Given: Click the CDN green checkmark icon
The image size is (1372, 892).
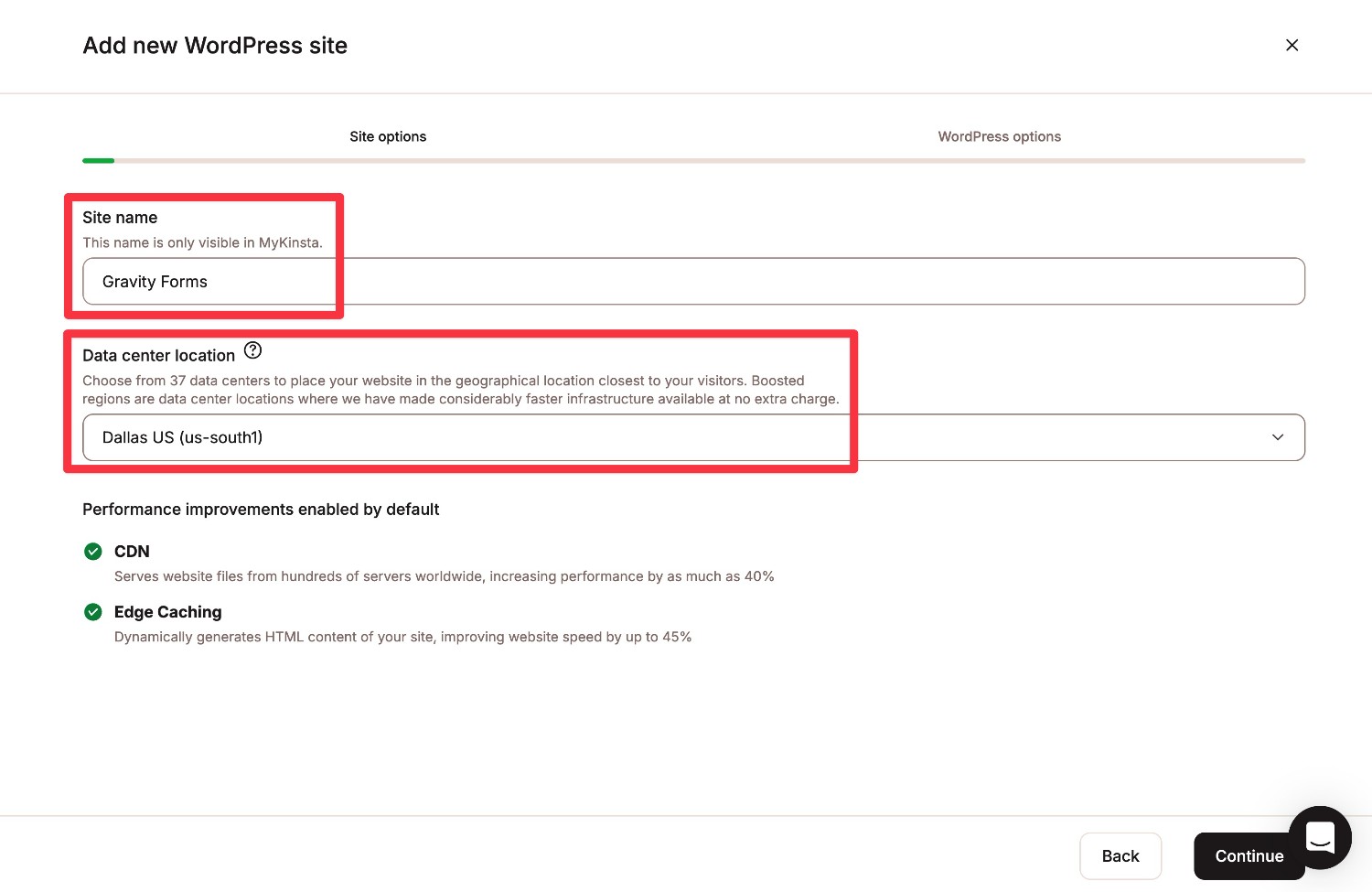Looking at the screenshot, I should pos(92,551).
